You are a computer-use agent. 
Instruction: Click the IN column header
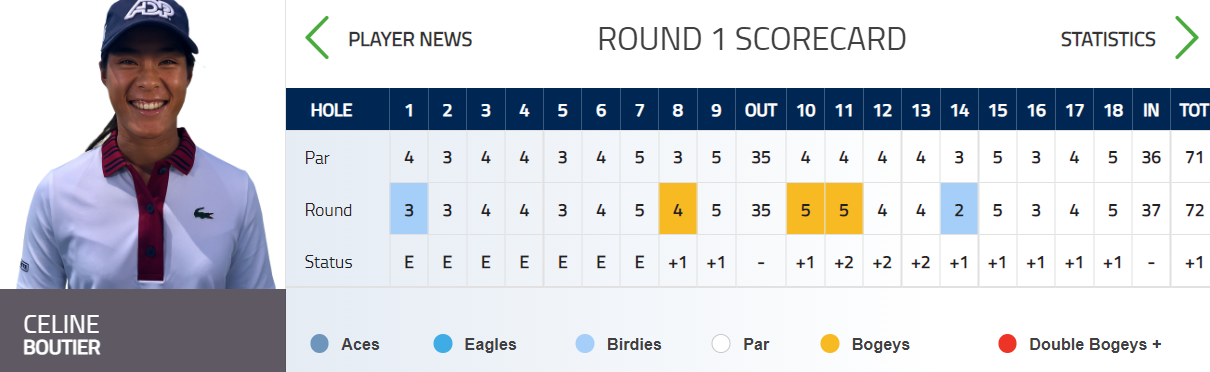coord(1151,110)
